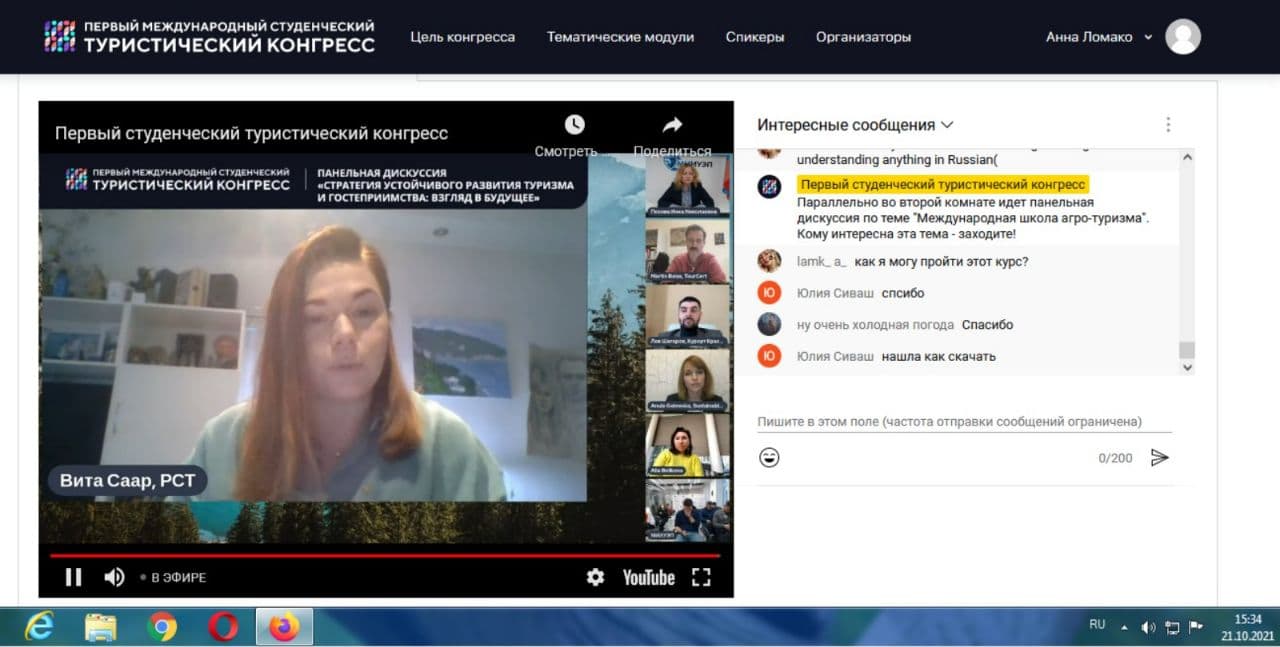Switch to Firefox in taskbar
The width and height of the screenshot is (1280, 647).
[284, 627]
